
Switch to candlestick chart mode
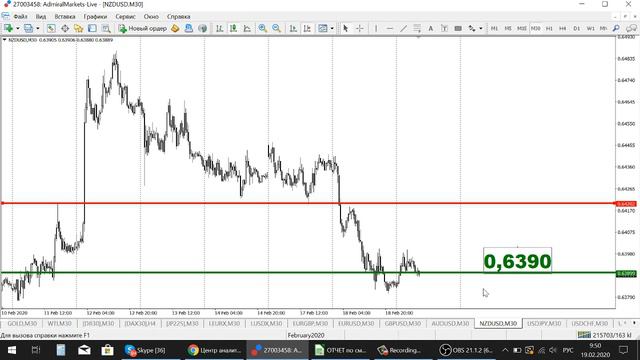[233, 28]
